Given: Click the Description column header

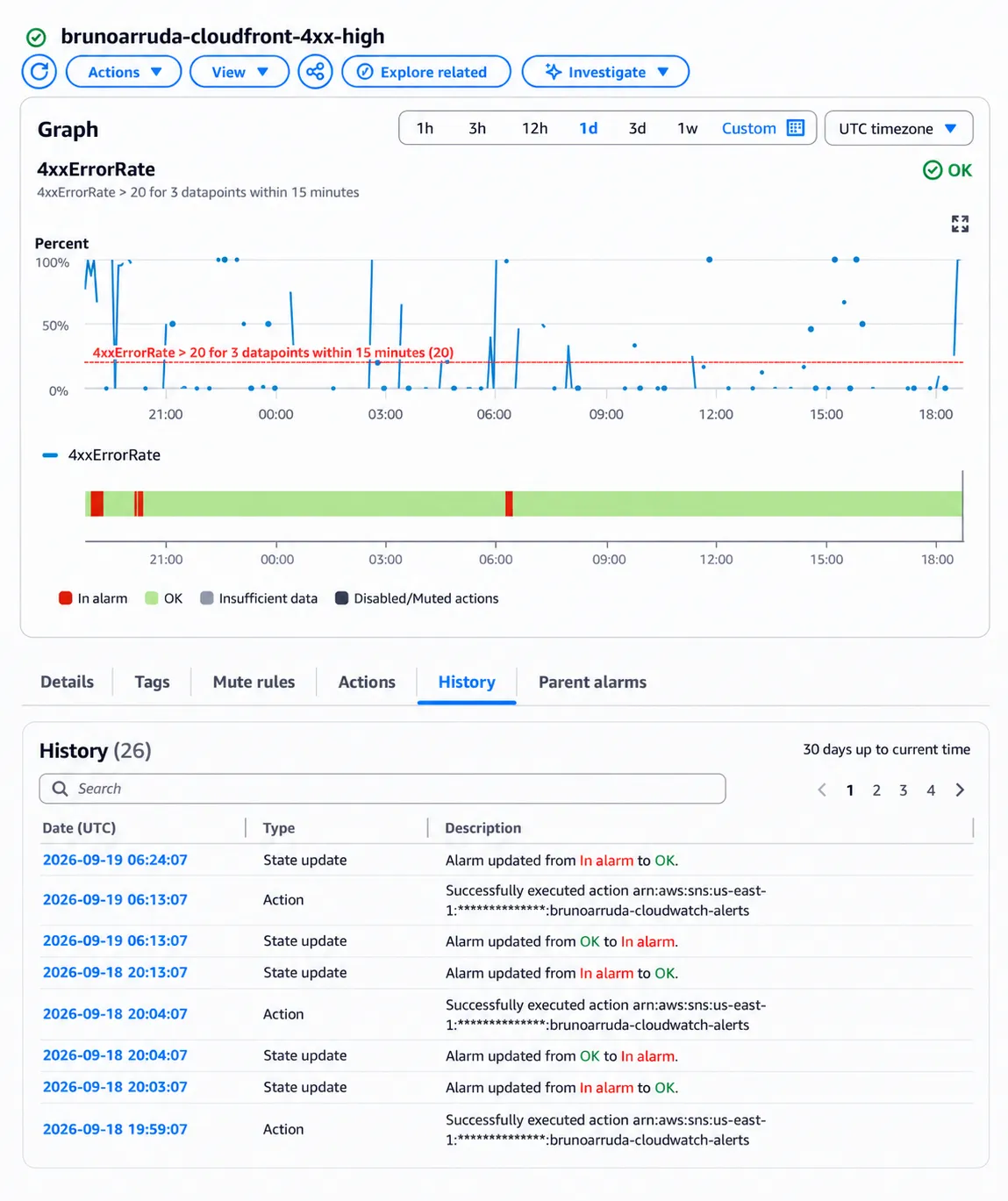Looking at the screenshot, I should [x=483, y=827].
